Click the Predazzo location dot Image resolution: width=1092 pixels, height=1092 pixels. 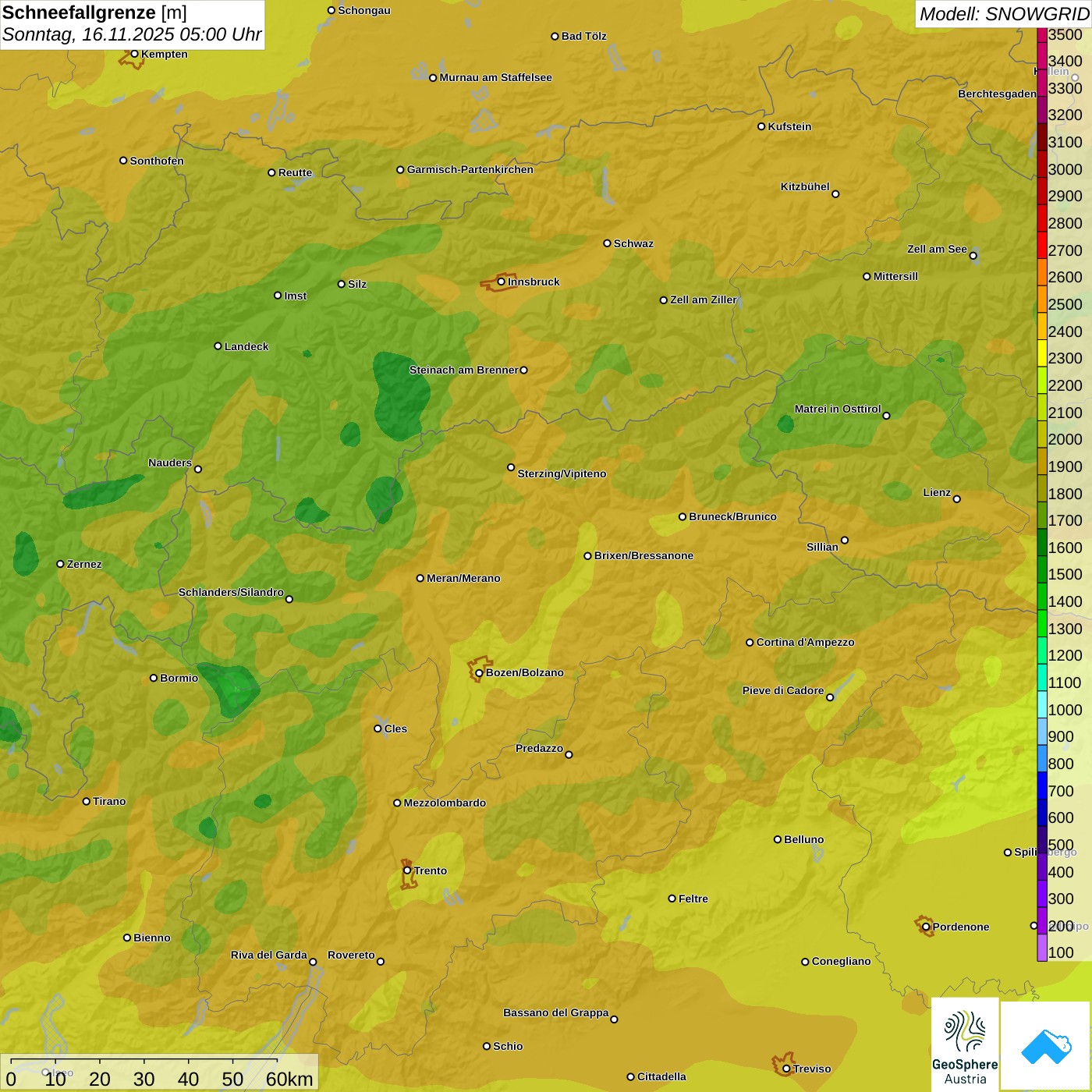point(569,754)
